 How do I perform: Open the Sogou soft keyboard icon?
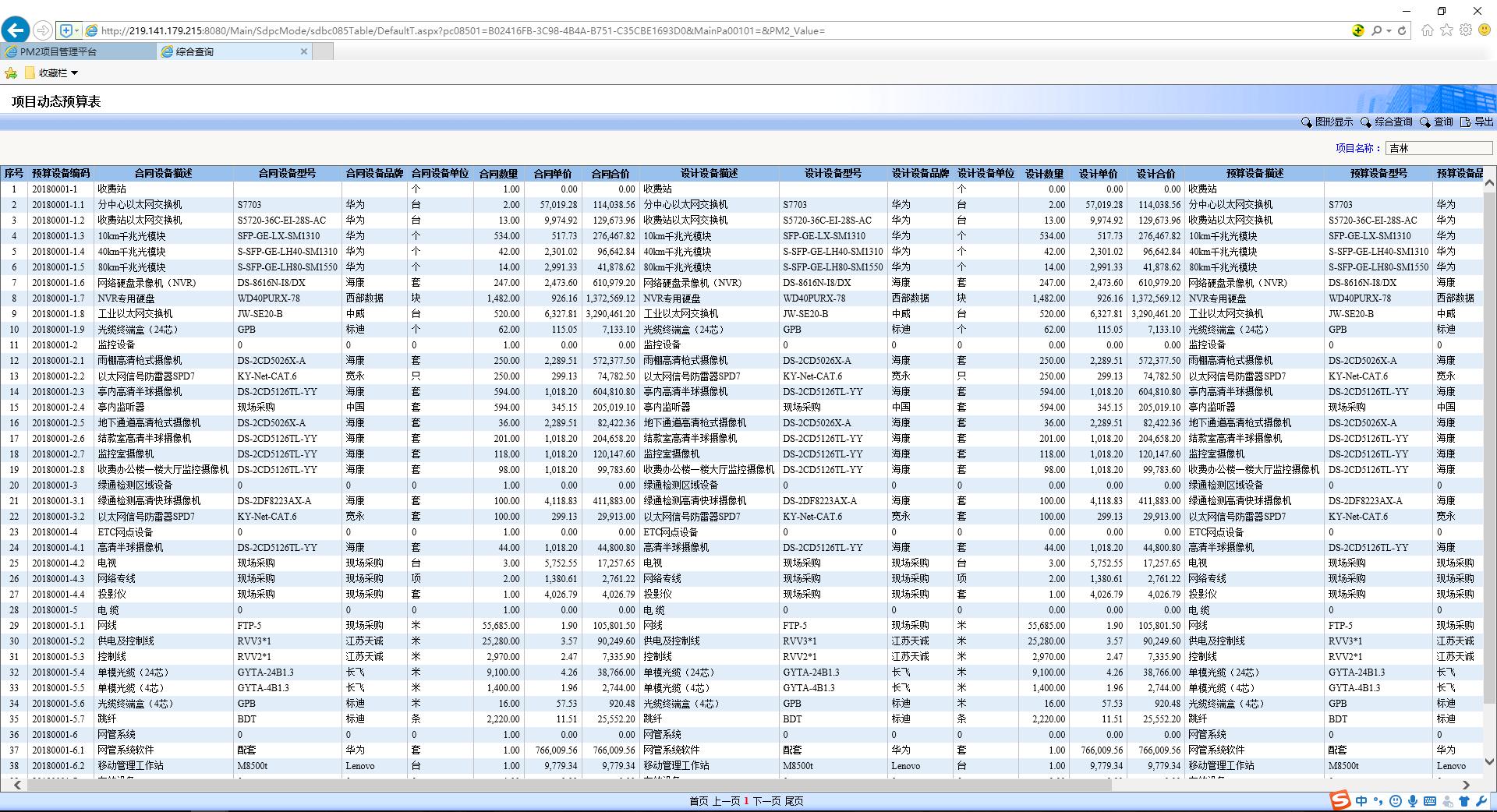click(1430, 801)
